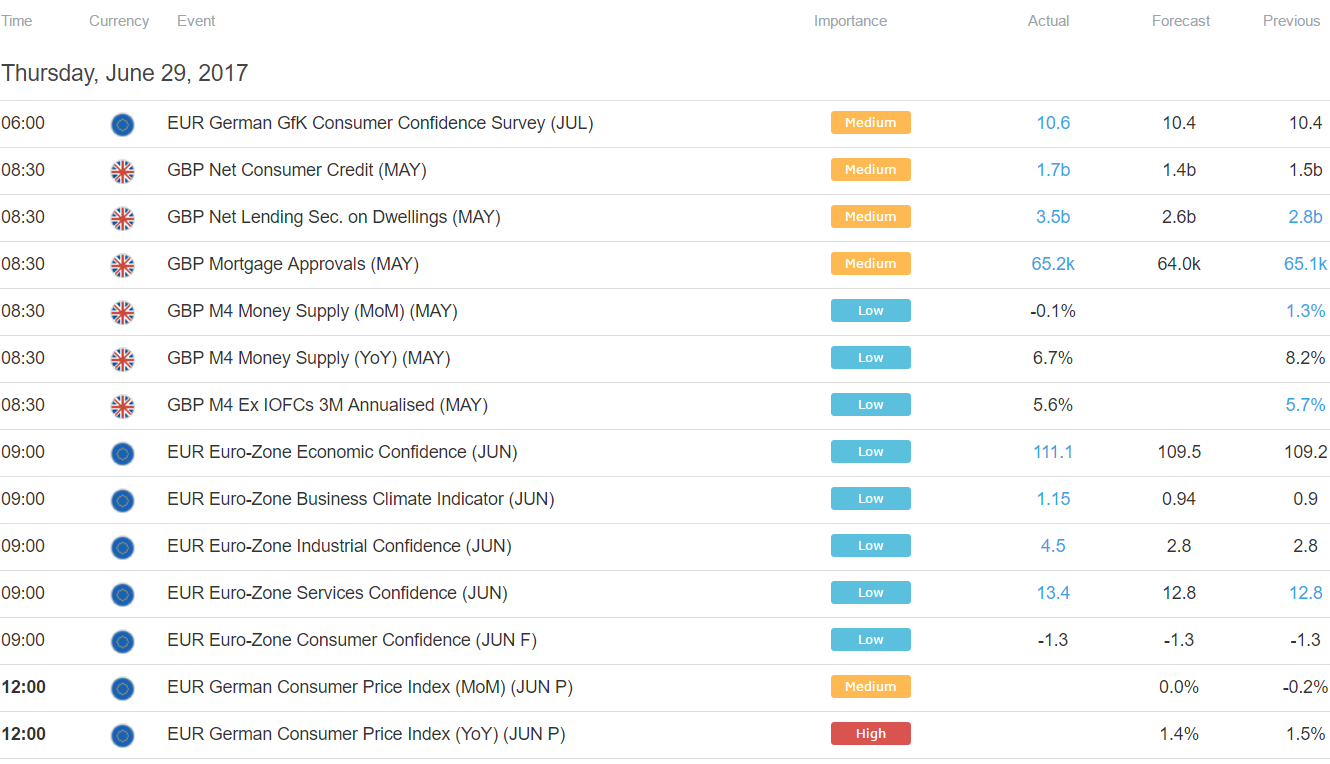Screen dimensions: 1330x764
Task: Click actual value 65.2k for Mortgage Approvals
Action: coord(1053,264)
